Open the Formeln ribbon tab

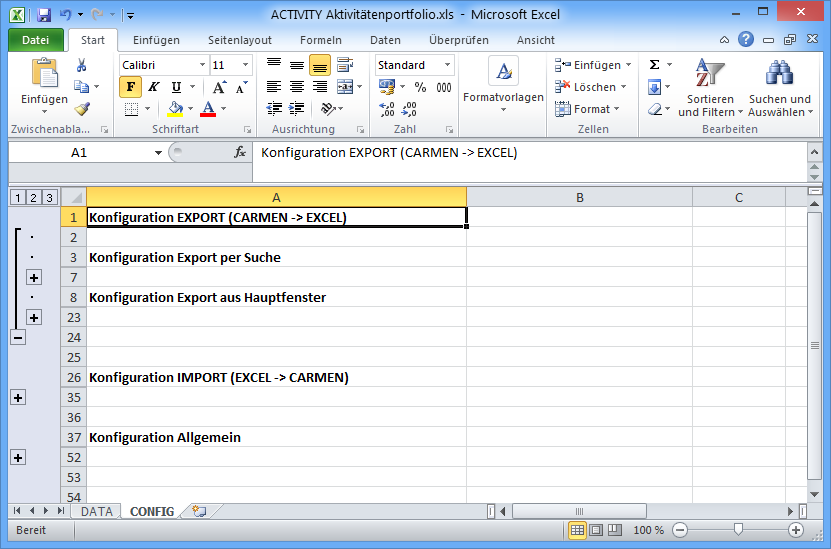[x=320, y=40]
